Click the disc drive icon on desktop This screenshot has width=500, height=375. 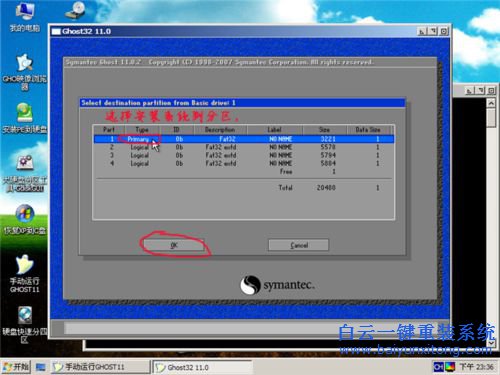tap(75, 11)
